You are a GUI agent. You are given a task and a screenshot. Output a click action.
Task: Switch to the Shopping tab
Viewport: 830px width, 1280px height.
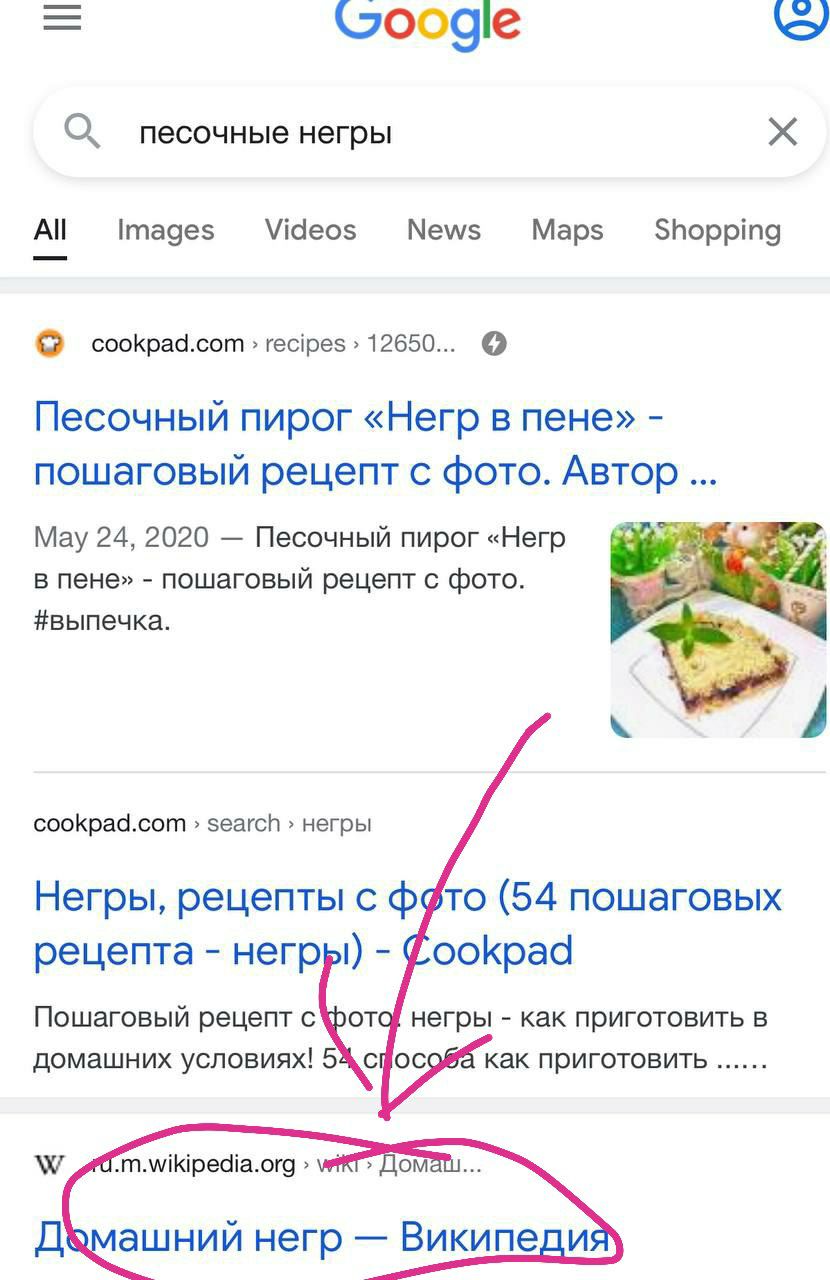(x=718, y=230)
